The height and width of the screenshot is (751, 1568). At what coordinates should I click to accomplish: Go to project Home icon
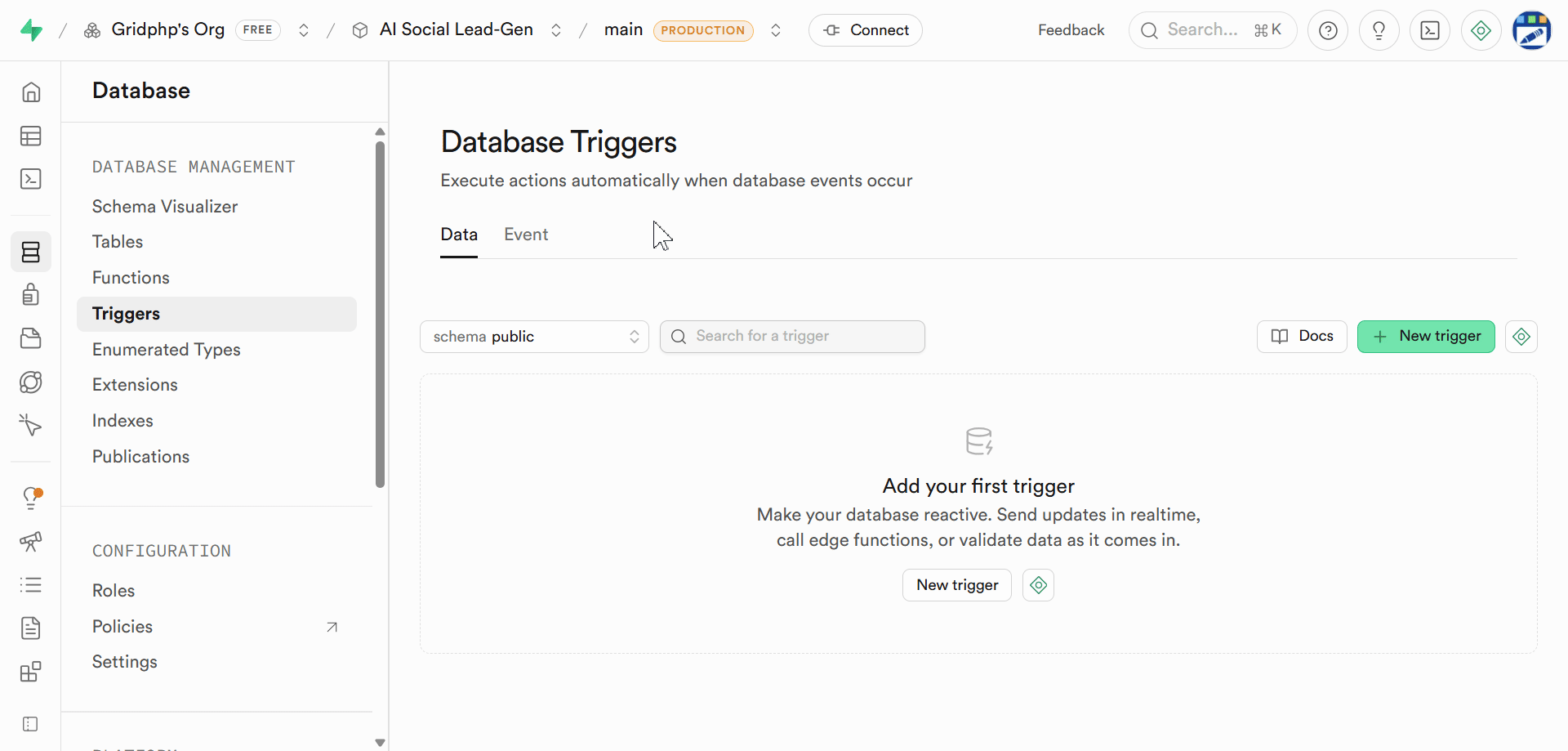point(31,92)
